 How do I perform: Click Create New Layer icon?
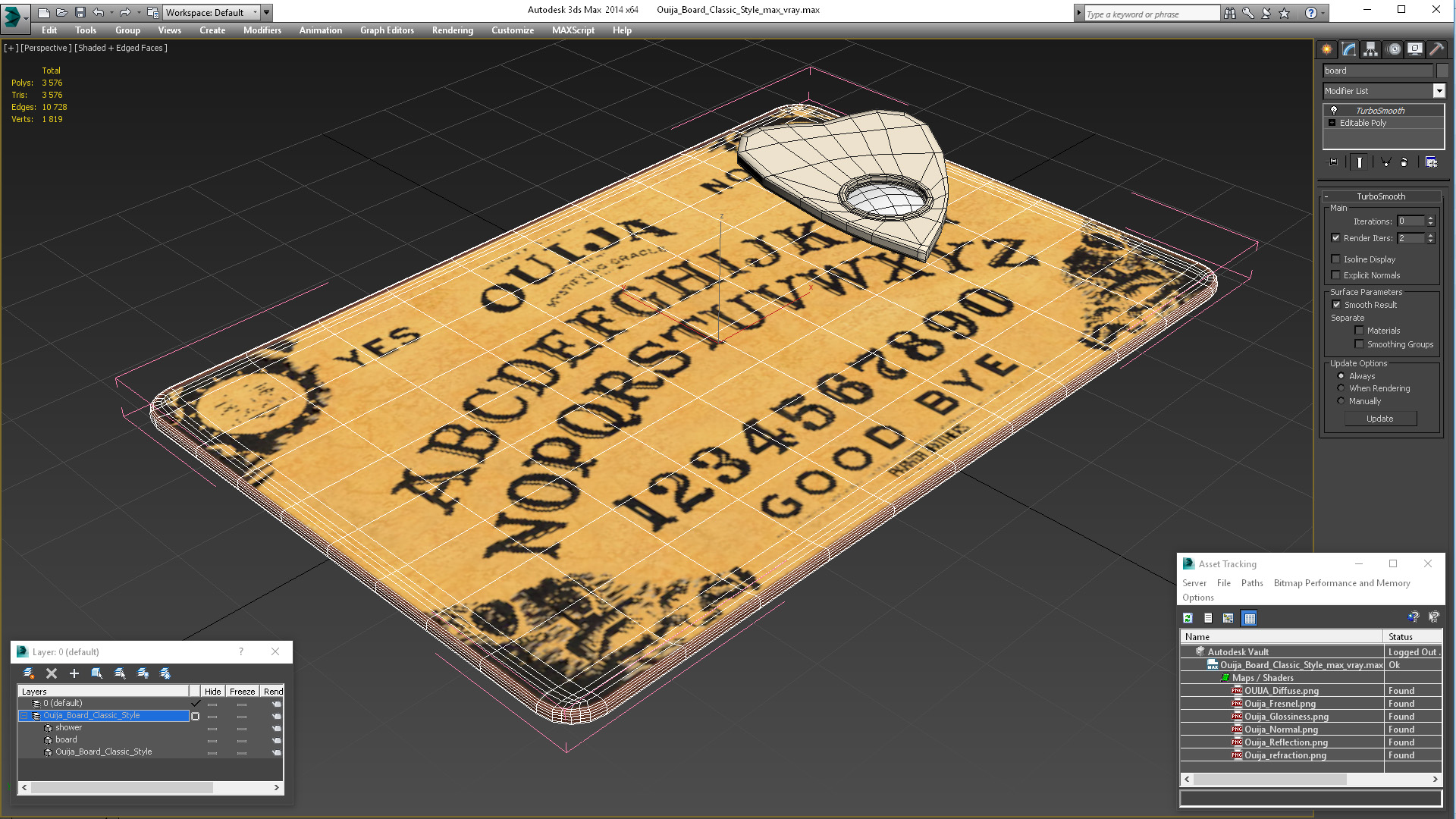(x=29, y=673)
